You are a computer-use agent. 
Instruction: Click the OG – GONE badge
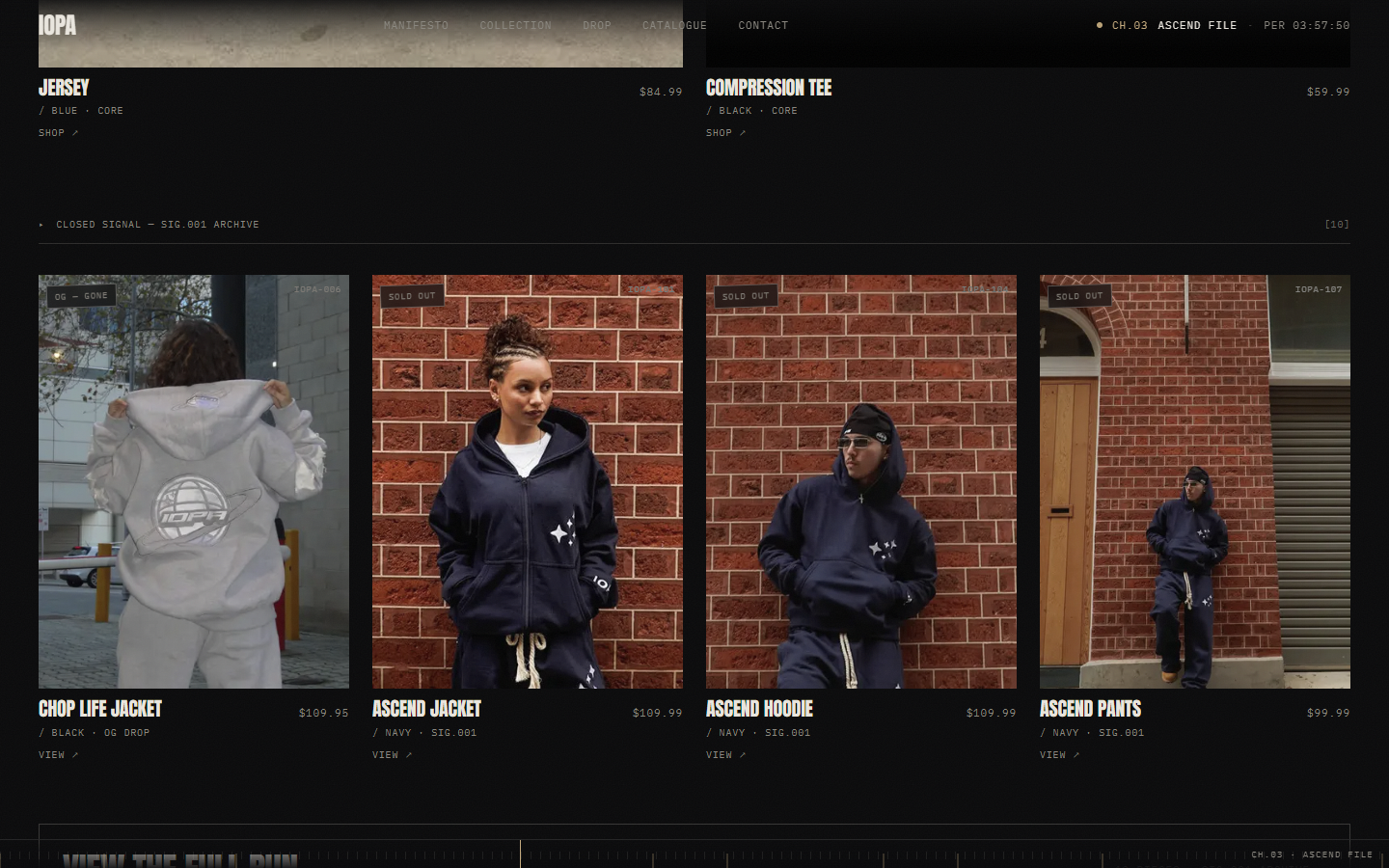81,296
